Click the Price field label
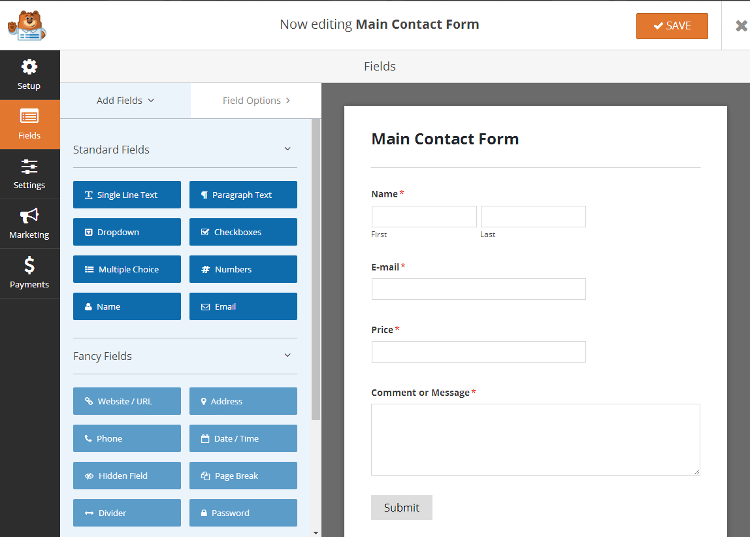 pos(382,329)
